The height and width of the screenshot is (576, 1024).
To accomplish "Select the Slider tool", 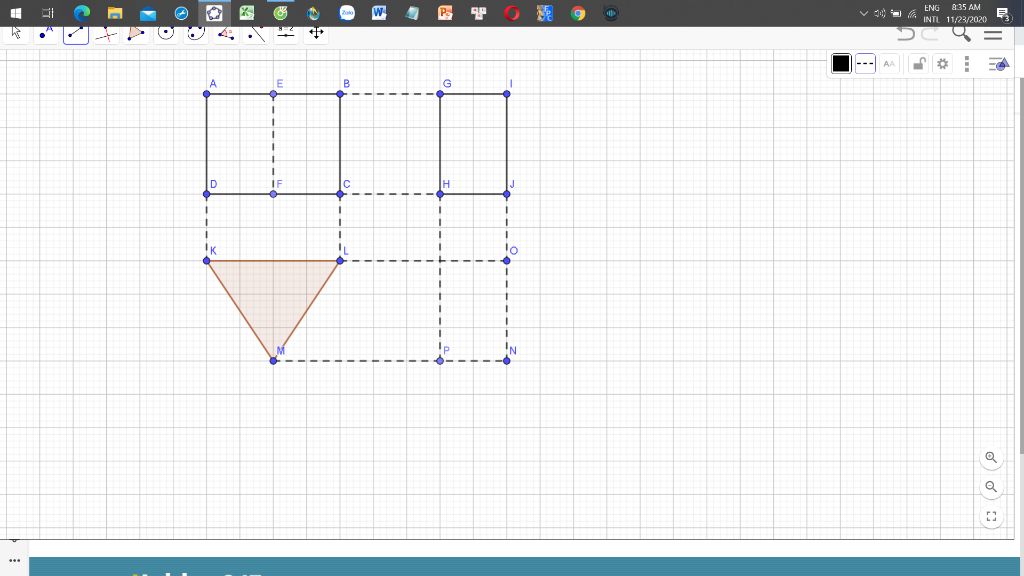I will point(286,33).
